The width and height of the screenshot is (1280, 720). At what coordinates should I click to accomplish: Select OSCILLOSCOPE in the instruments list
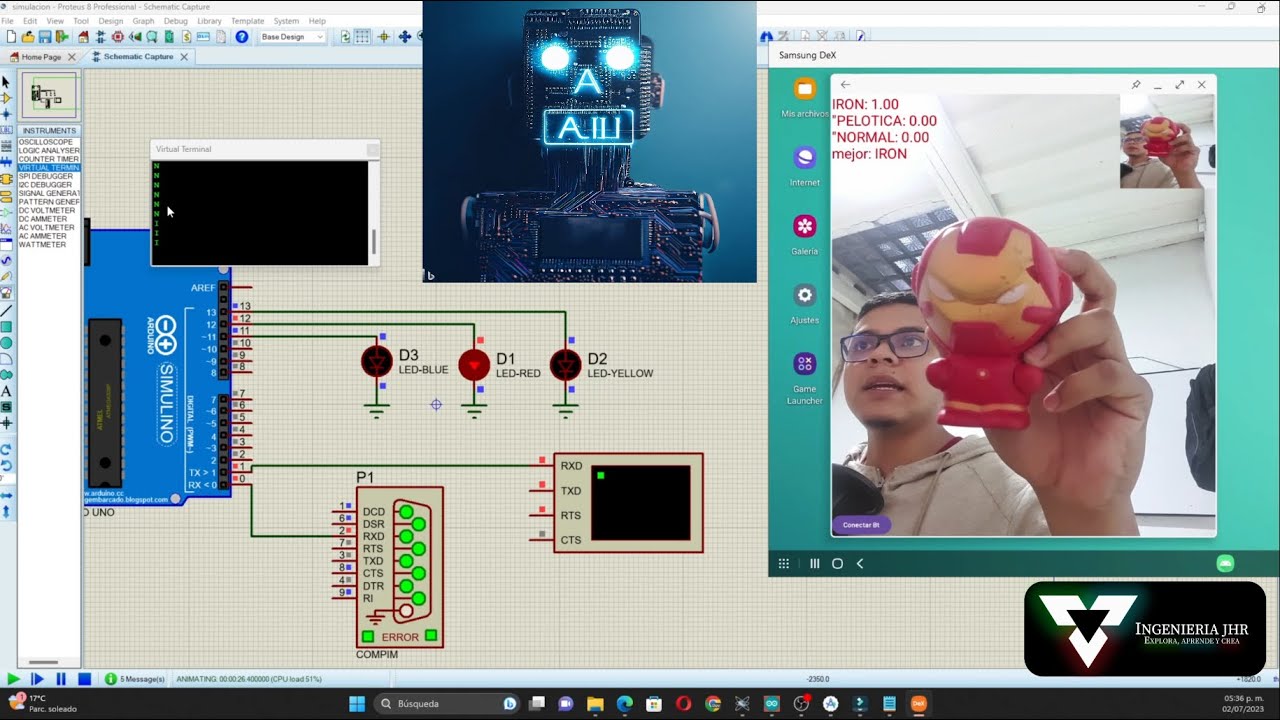(48, 142)
